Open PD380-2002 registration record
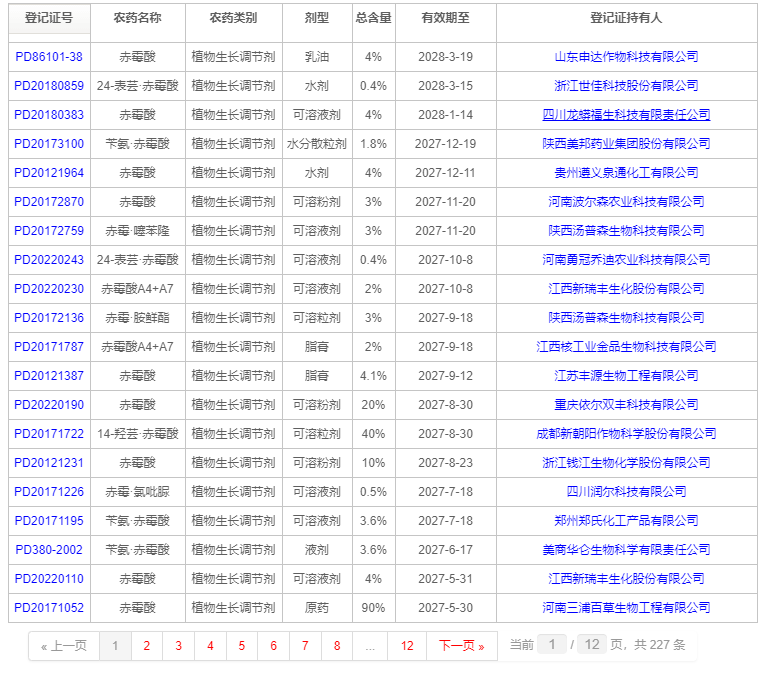The width and height of the screenshot is (780, 674). point(49,550)
